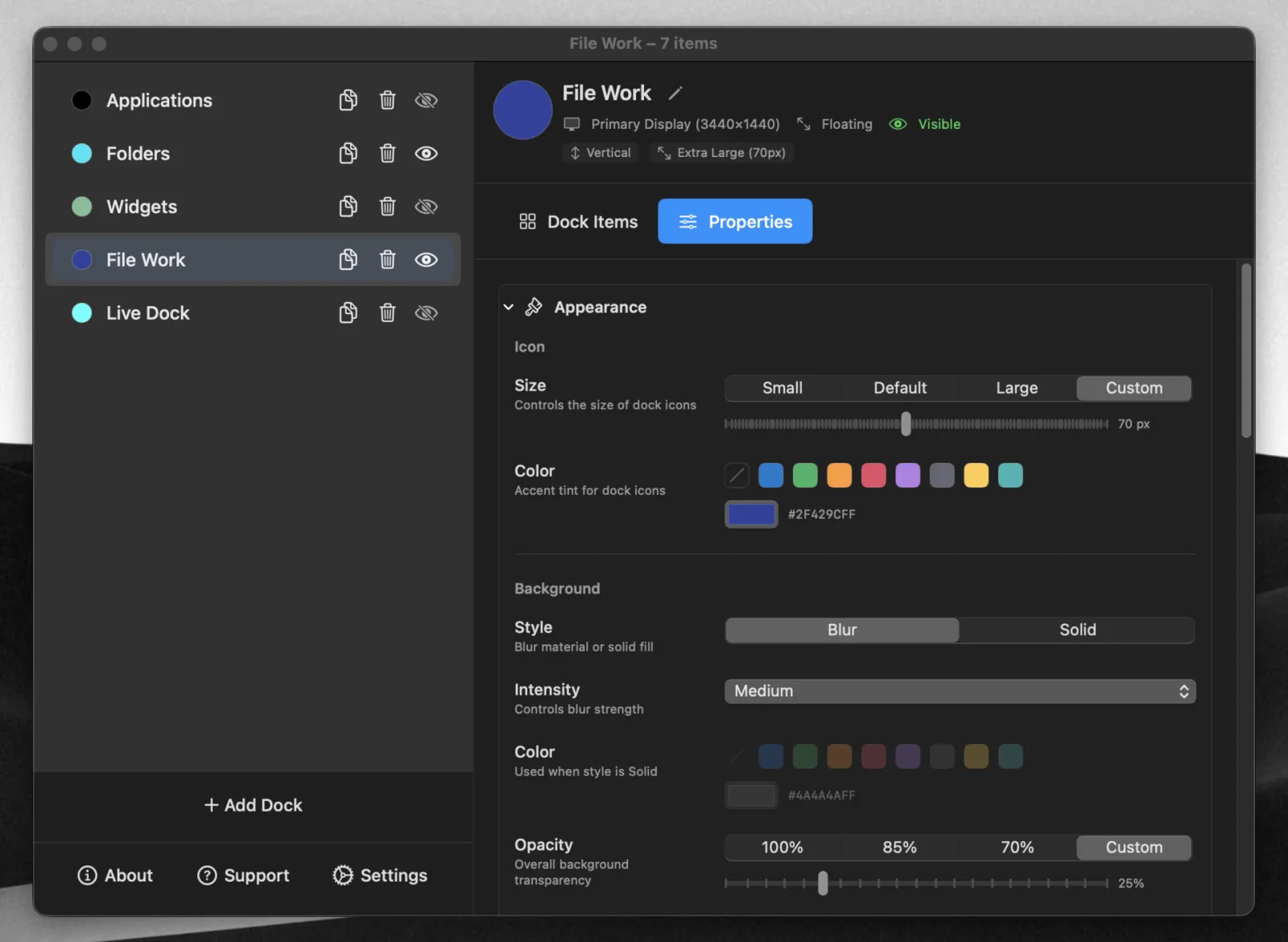Click the Vertical orientation tag
1288x942 pixels.
click(601, 152)
